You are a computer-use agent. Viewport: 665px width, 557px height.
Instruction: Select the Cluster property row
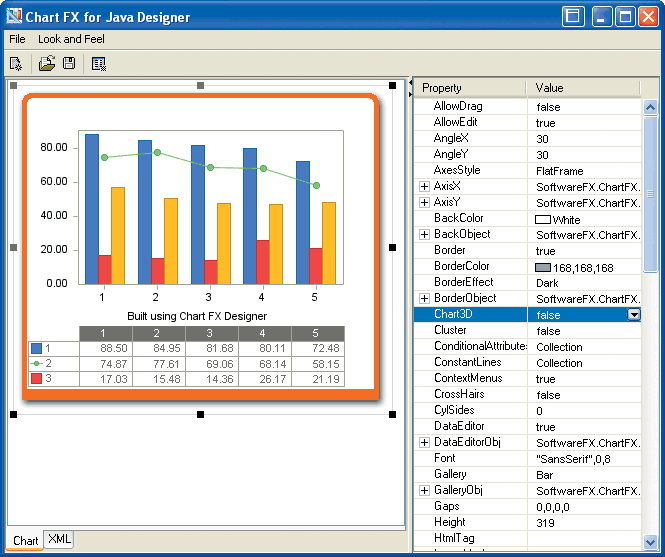coord(527,330)
